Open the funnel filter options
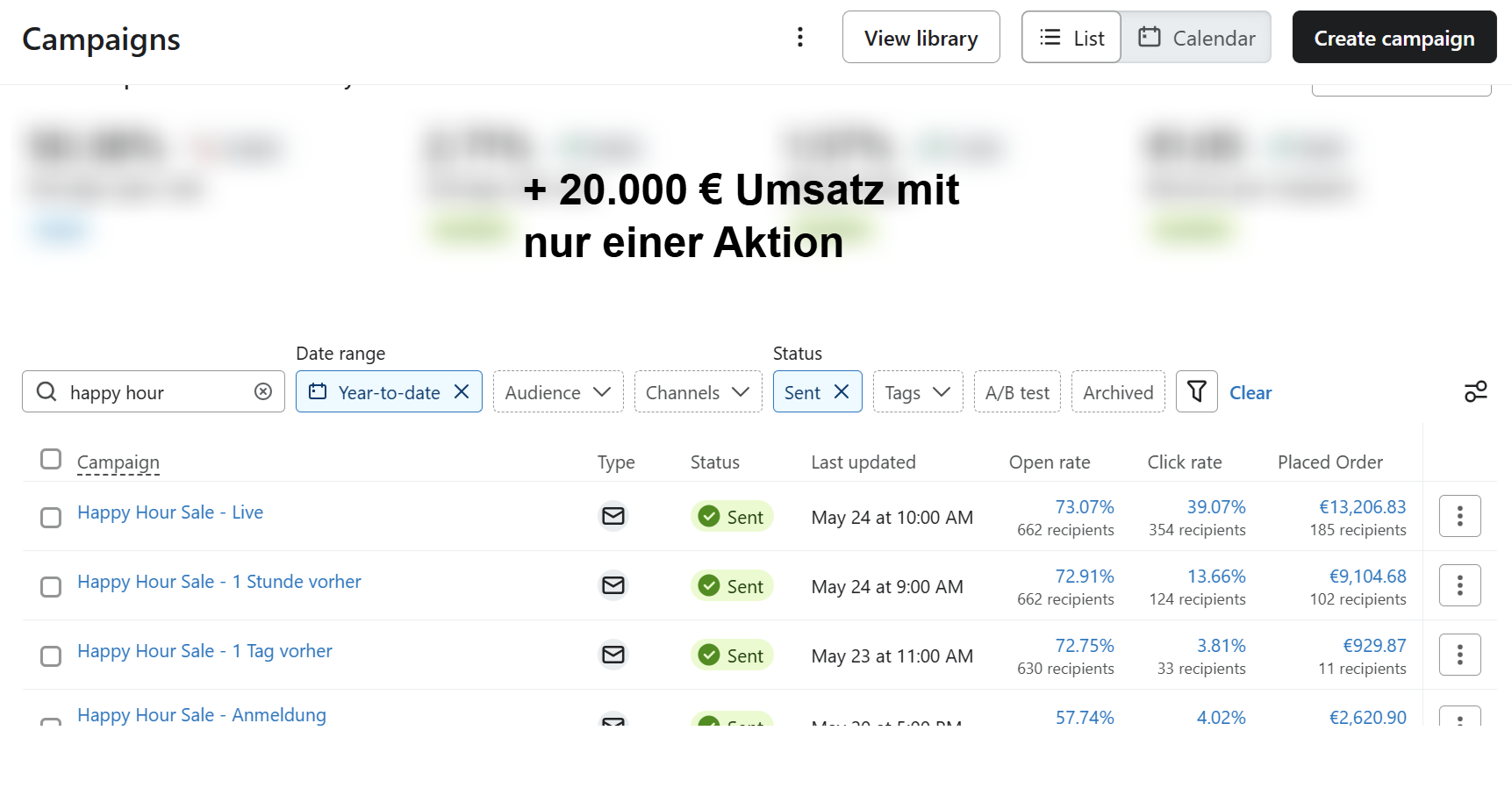Screen dimensions: 1512x788 (1196, 391)
